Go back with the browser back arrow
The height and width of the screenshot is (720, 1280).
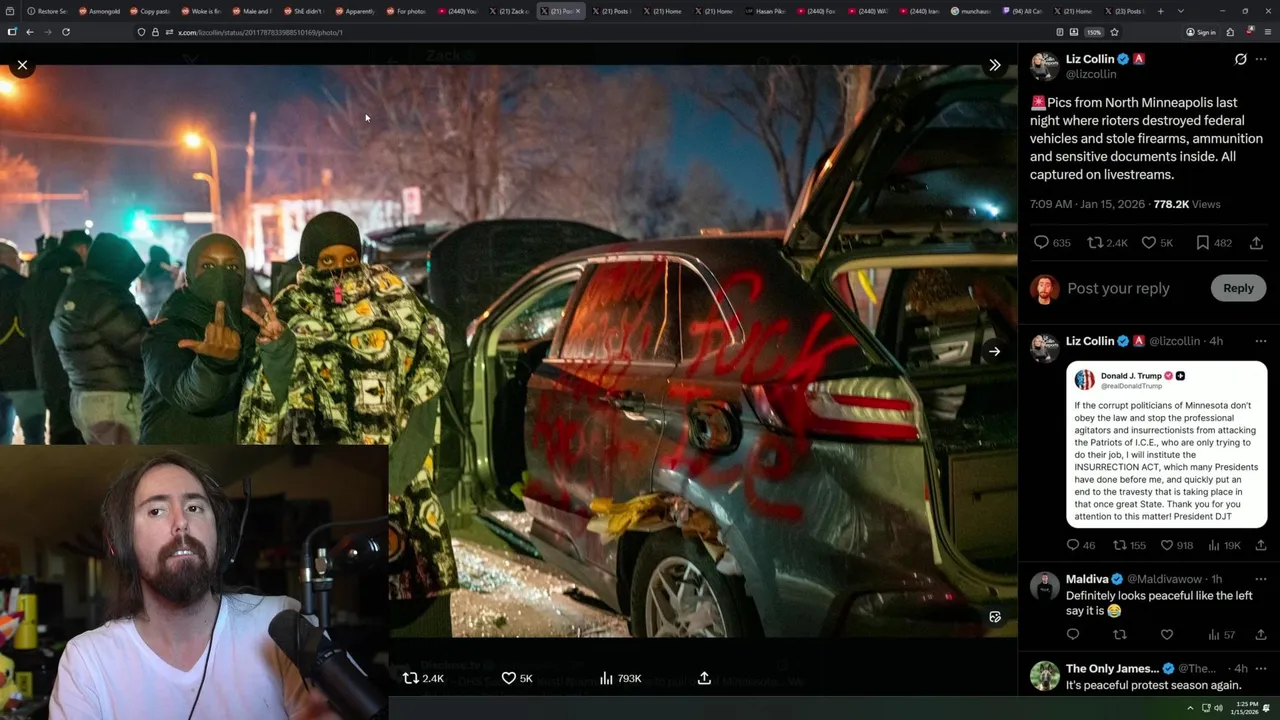(30, 32)
